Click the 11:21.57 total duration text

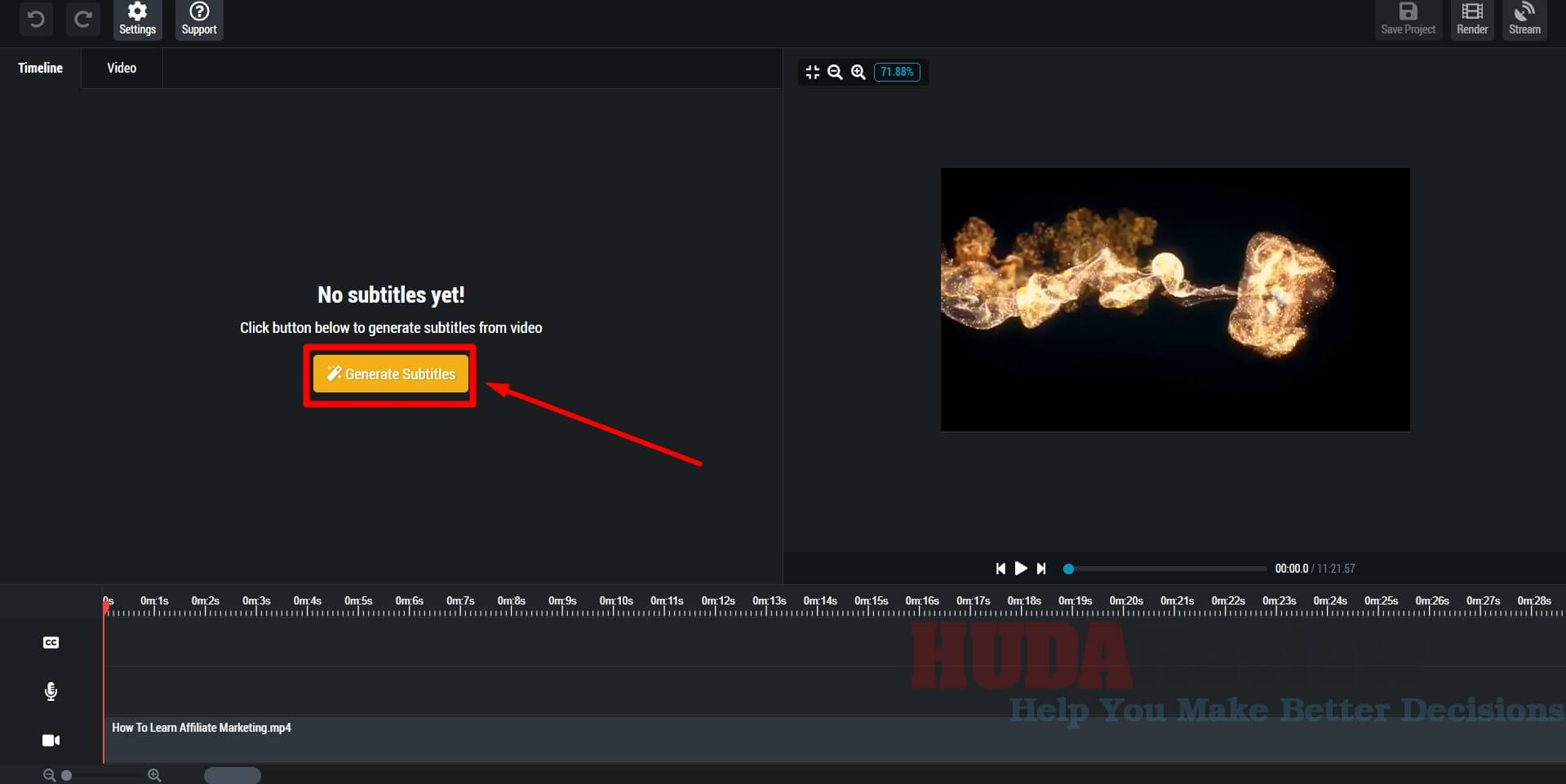click(x=1336, y=569)
